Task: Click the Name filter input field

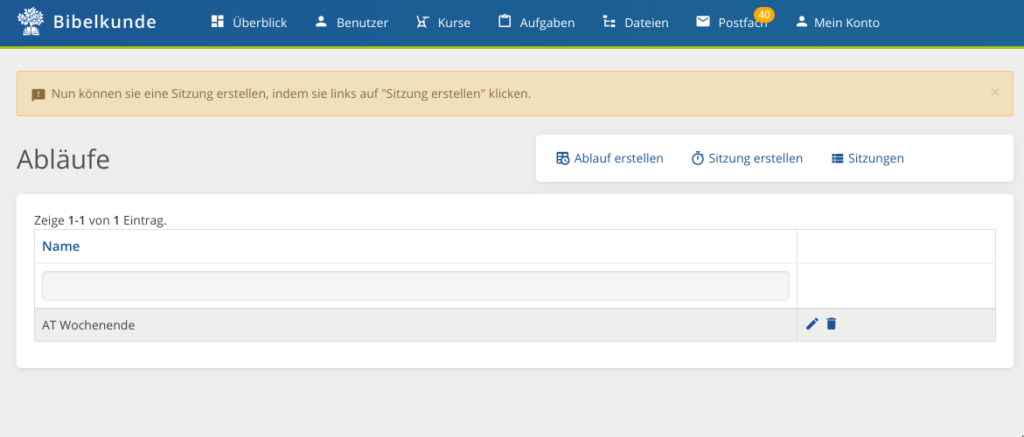Action: [415, 286]
